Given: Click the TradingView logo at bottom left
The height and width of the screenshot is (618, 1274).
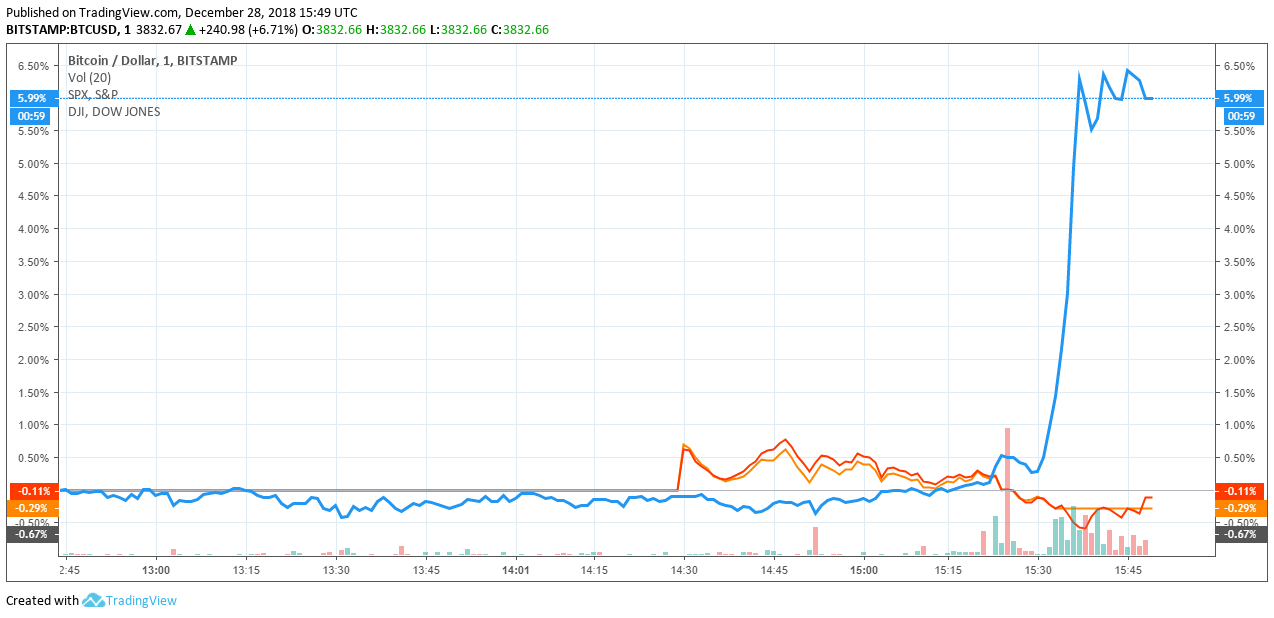Looking at the screenshot, I should (92, 601).
